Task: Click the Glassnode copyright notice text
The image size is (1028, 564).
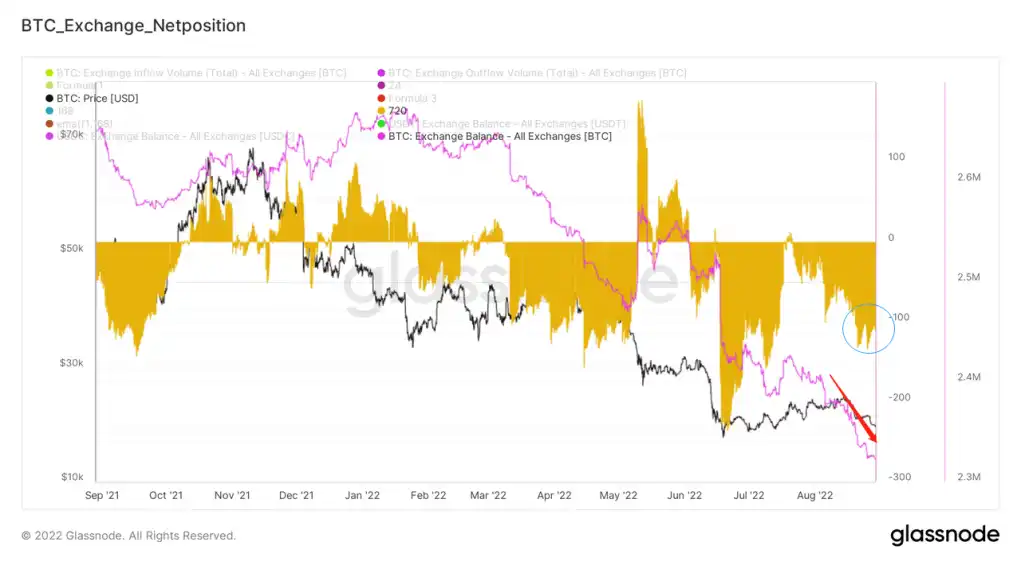Action: pos(128,536)
